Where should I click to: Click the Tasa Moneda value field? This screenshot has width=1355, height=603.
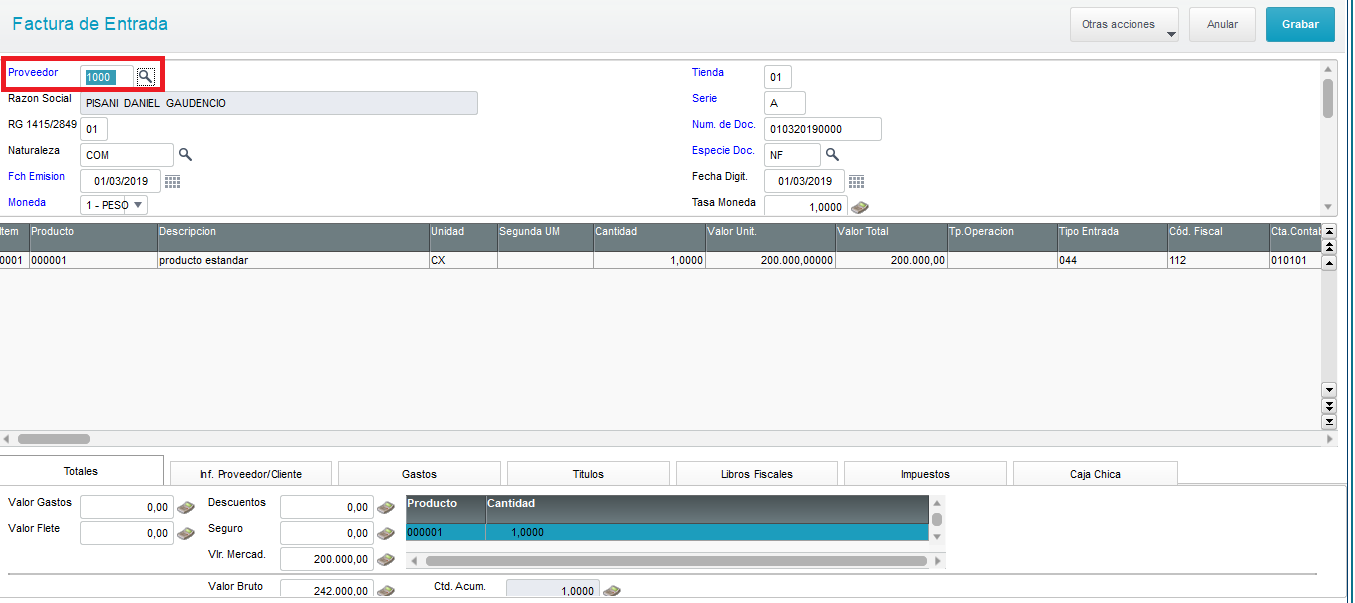click(806, 207)
